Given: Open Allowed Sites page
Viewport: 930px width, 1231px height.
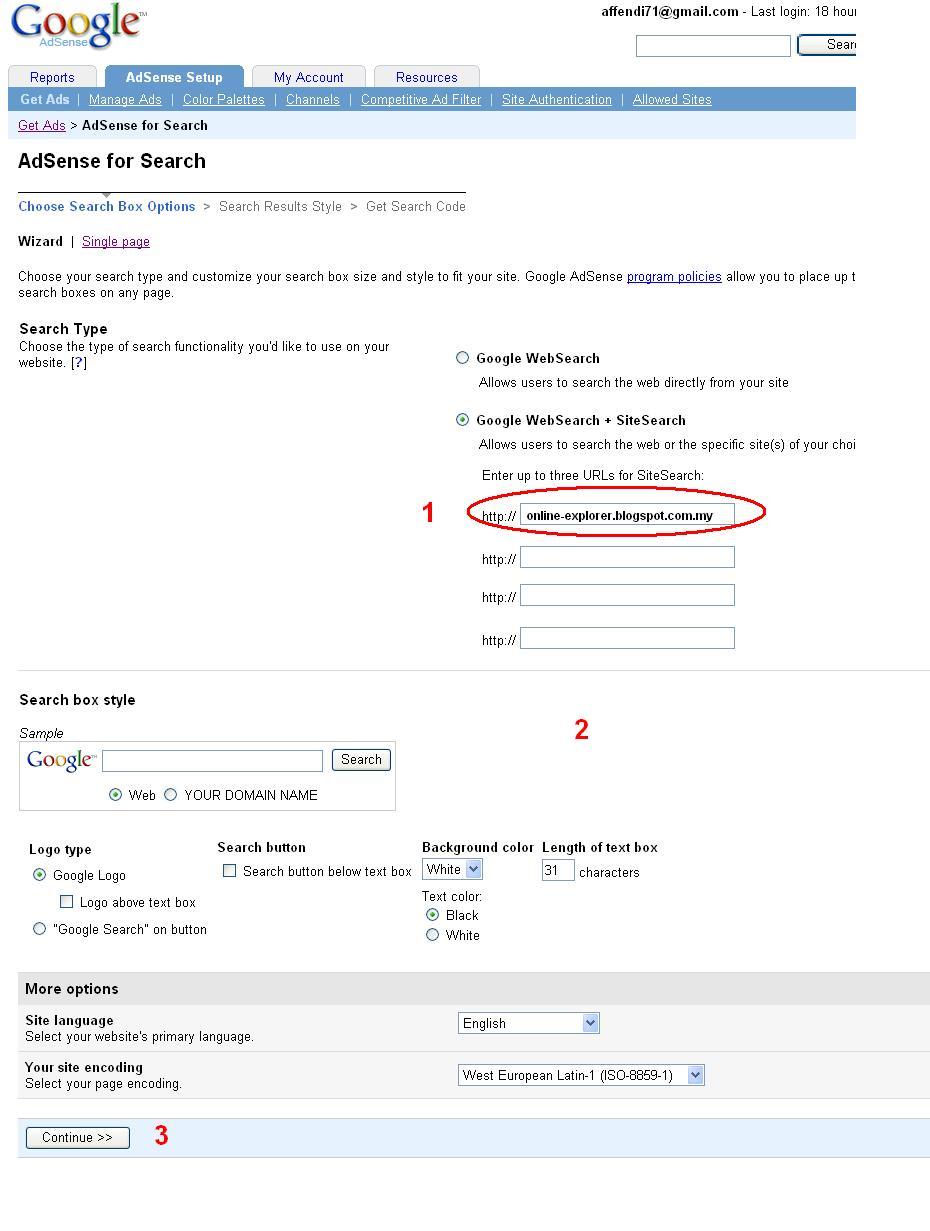Looking at the screenshot, I should [x=672, y=99].
